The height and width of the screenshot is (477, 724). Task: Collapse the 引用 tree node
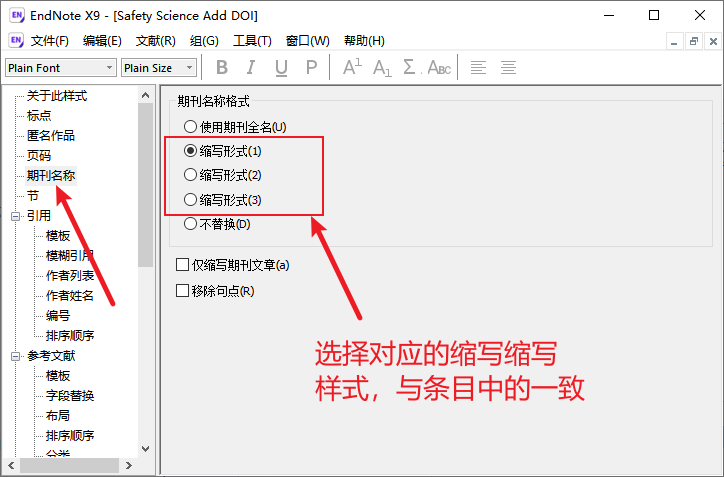[x=15, y=216]
